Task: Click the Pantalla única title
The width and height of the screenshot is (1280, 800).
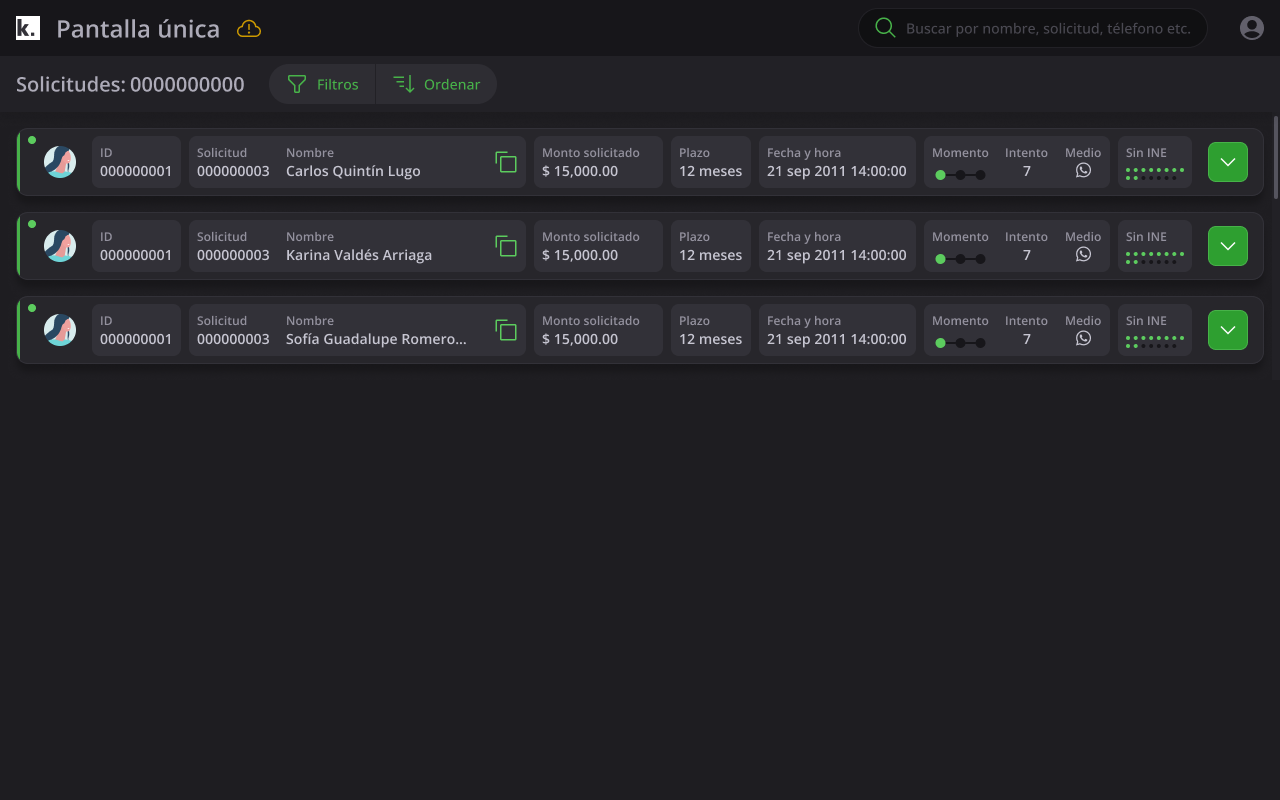Action: click(x=138, y=29)
